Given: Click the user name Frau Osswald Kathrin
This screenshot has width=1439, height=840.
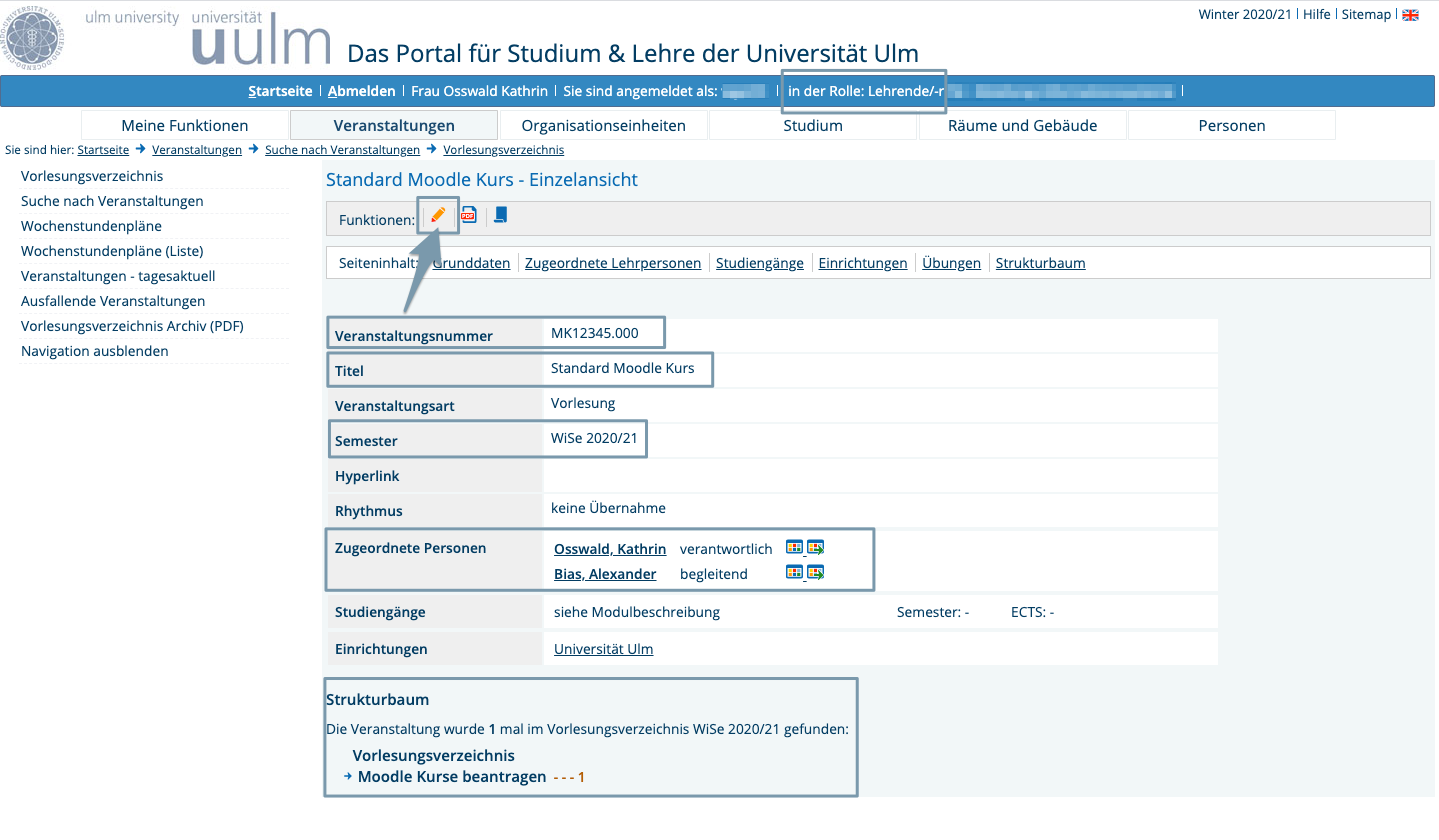Looking at the screenshot, I should point(480,91).
